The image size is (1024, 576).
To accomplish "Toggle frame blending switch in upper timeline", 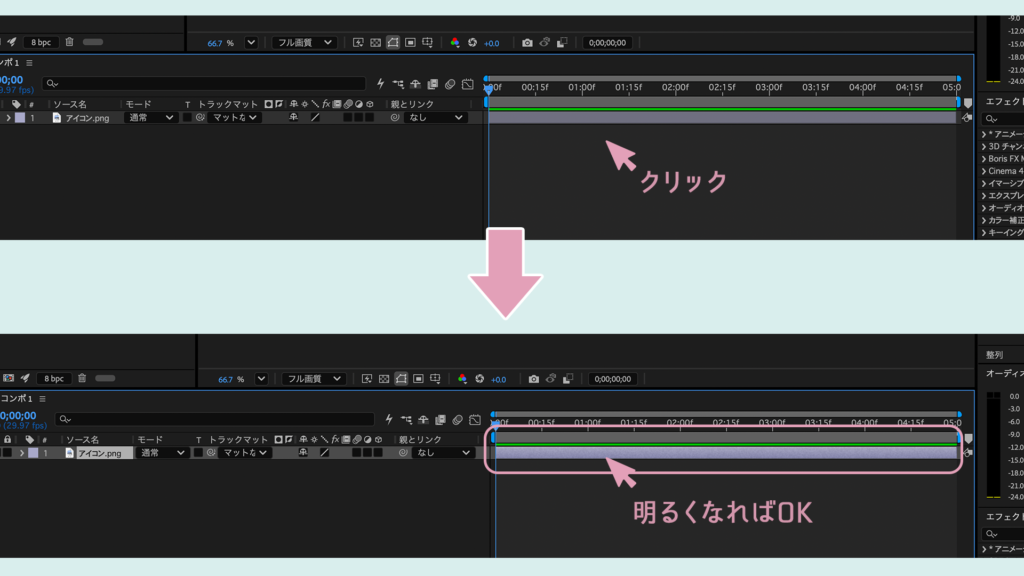I will pyautogui.click(x=432, y=84).
